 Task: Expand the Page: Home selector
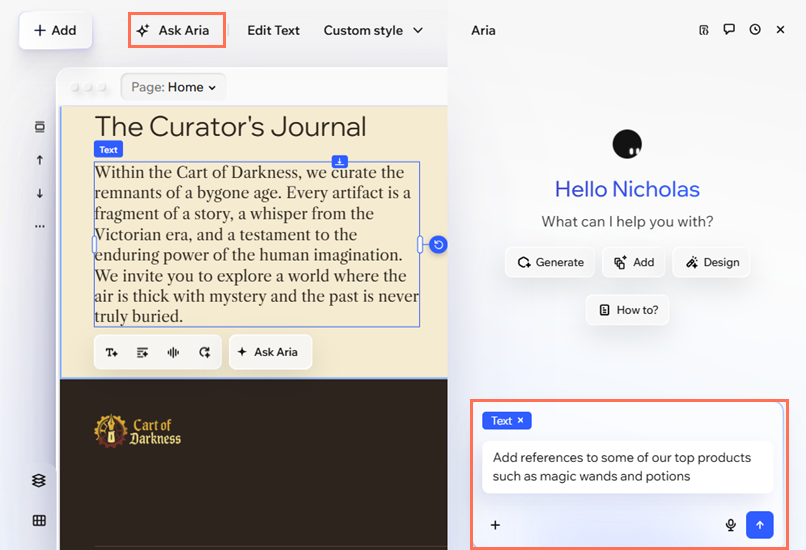(x=173, y=87)
